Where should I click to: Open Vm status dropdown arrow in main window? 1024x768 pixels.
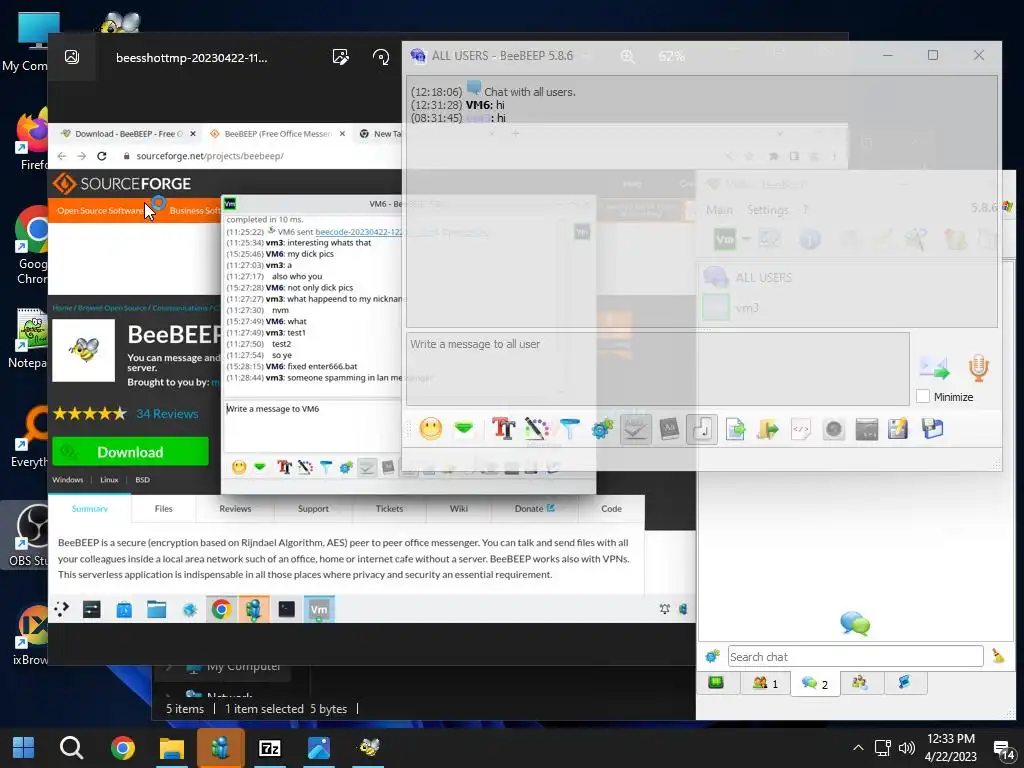[x=746, y=240]
